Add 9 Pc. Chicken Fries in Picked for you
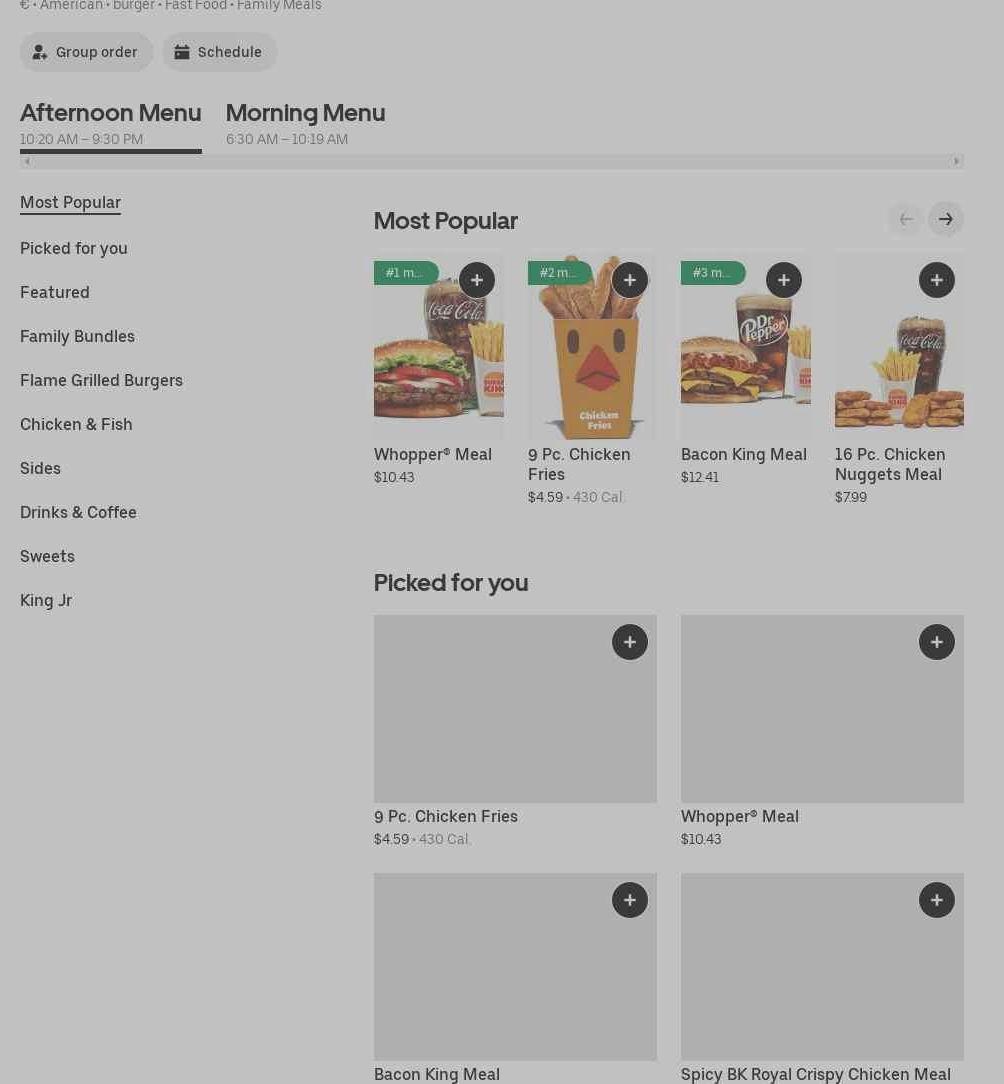 [630, 642]
